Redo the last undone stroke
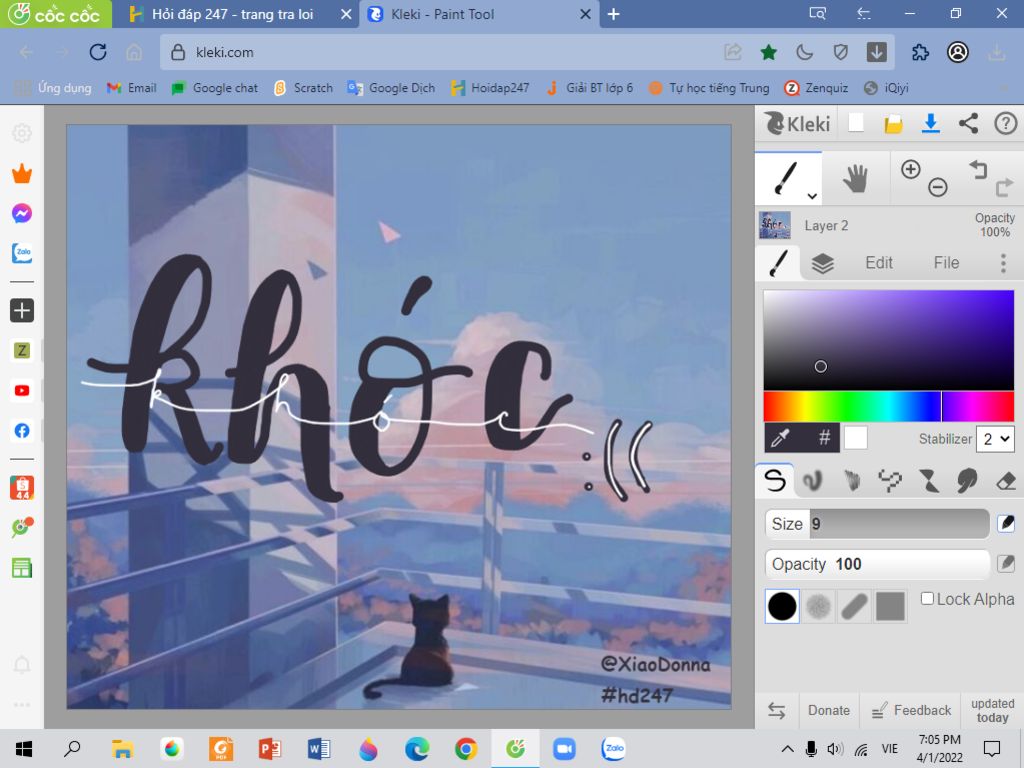Image resolution: width=1024 pixels, height=768 pixels. pyautogui.click(x=1004, y=188)
